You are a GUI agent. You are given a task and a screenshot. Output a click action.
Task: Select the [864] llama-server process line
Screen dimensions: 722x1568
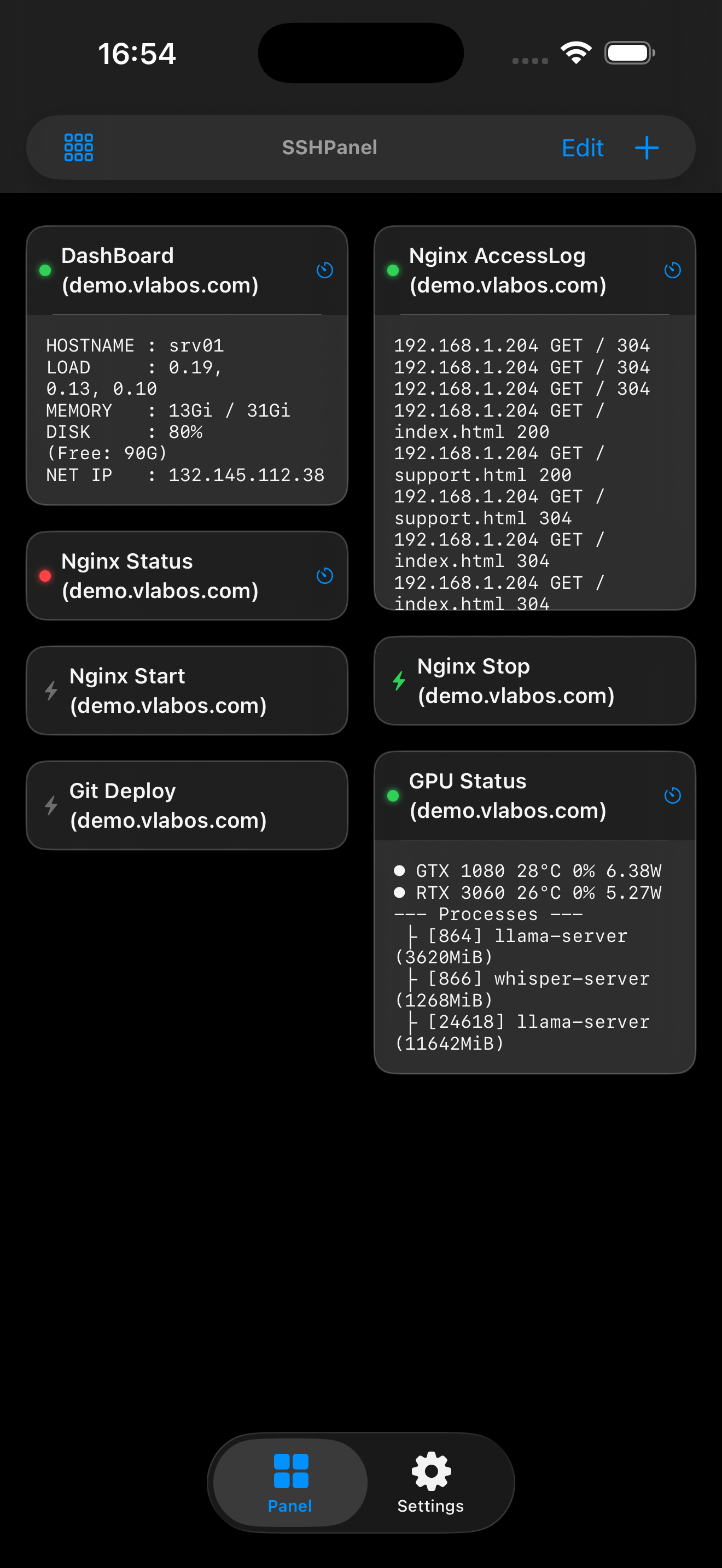(x=511, y=946)
